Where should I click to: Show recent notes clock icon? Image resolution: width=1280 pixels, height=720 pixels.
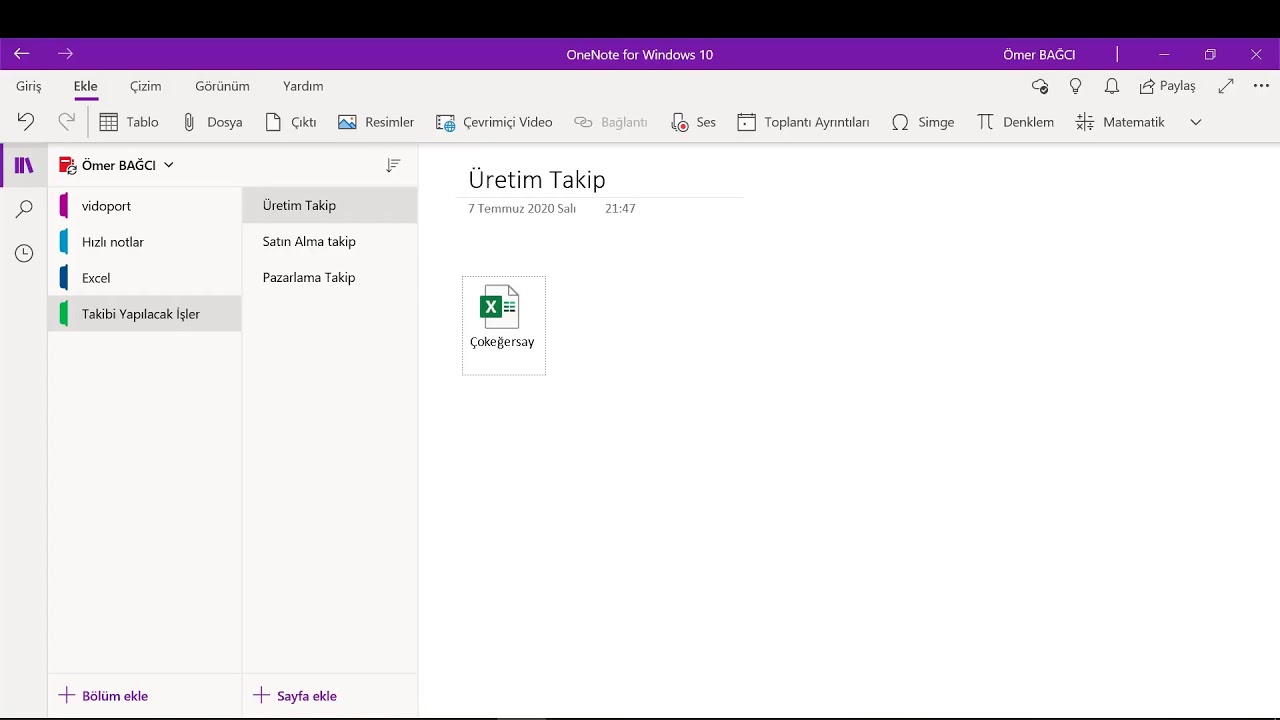click(24, 254)
